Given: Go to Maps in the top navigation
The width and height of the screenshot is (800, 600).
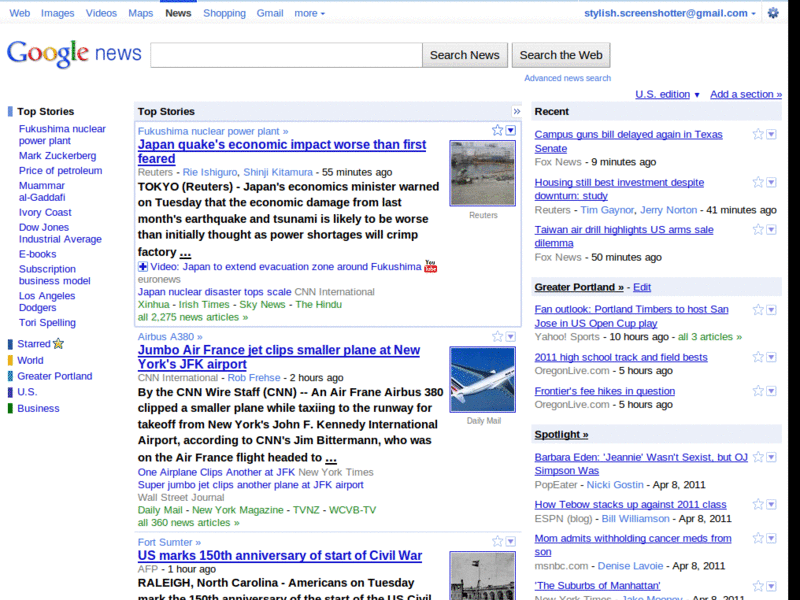Looking at the screenshot, I should click(x=140, y=13).
